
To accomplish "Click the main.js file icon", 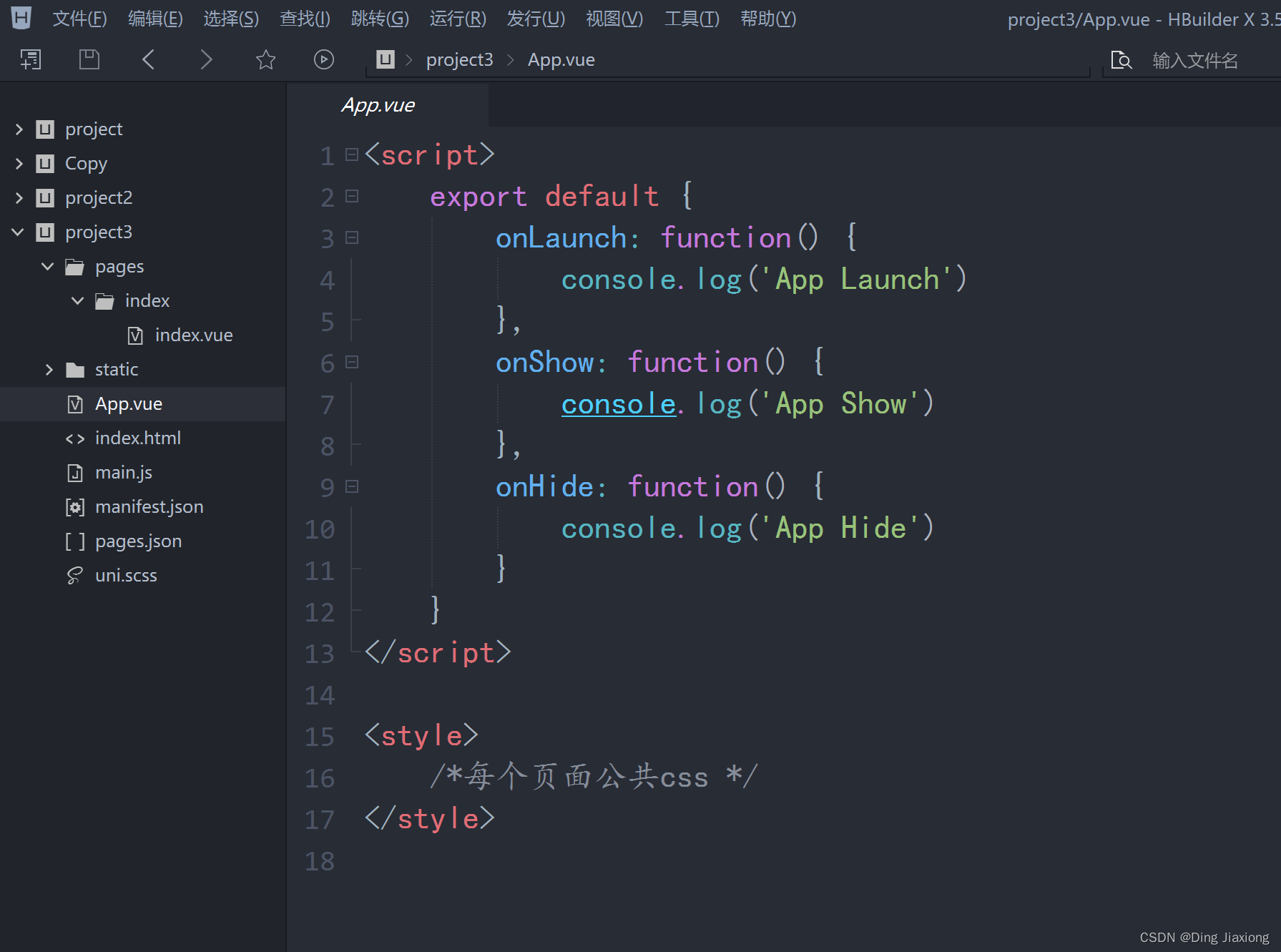I will click(x=75, y=473).
